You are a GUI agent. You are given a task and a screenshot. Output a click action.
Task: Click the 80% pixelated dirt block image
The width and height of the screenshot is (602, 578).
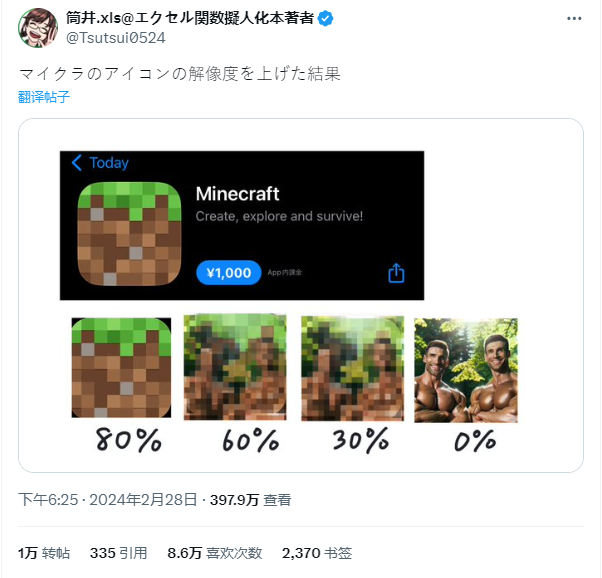pyautogui.click(x=121, y=368)
